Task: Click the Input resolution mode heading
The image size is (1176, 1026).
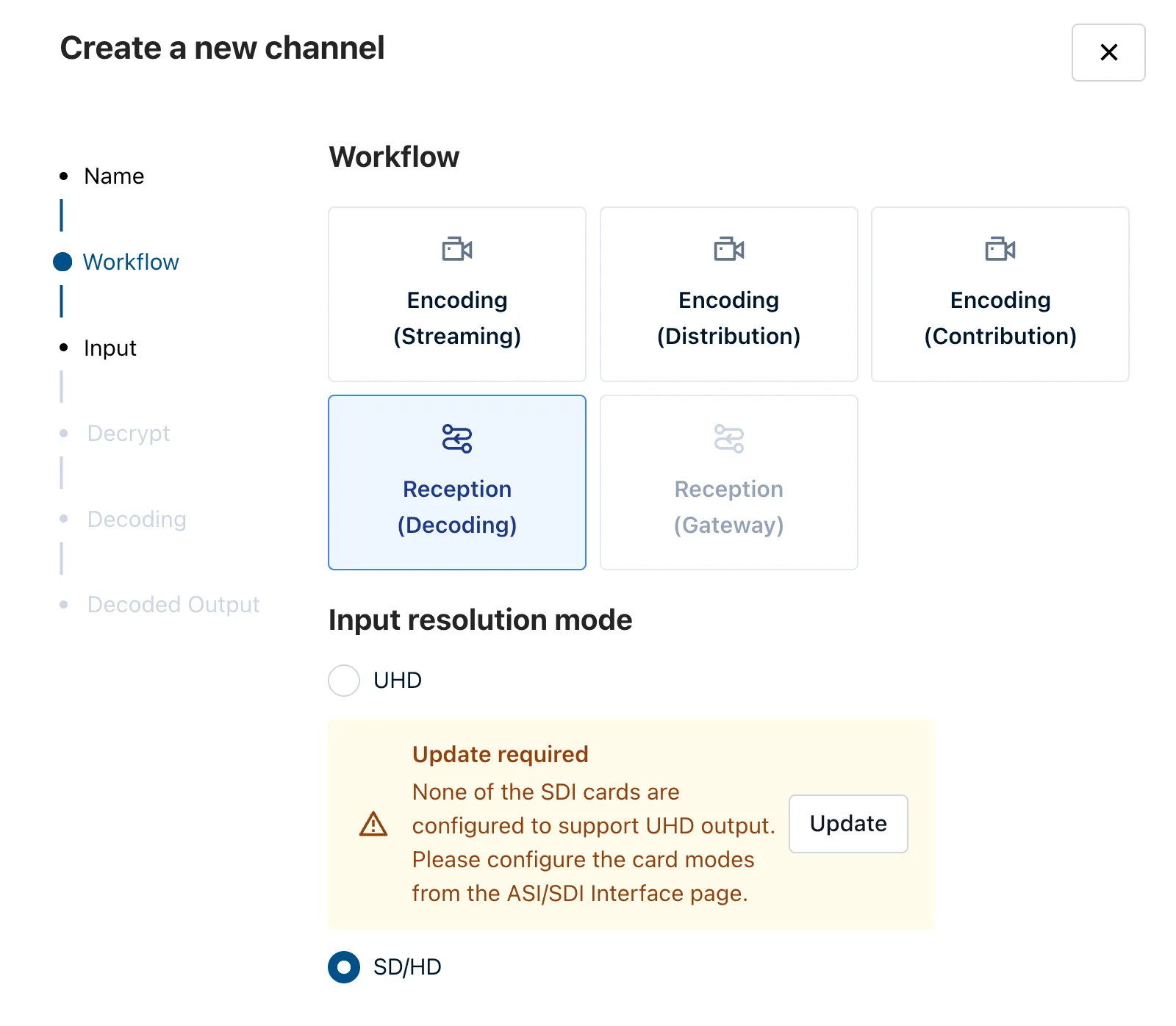Action: (481, 620)
